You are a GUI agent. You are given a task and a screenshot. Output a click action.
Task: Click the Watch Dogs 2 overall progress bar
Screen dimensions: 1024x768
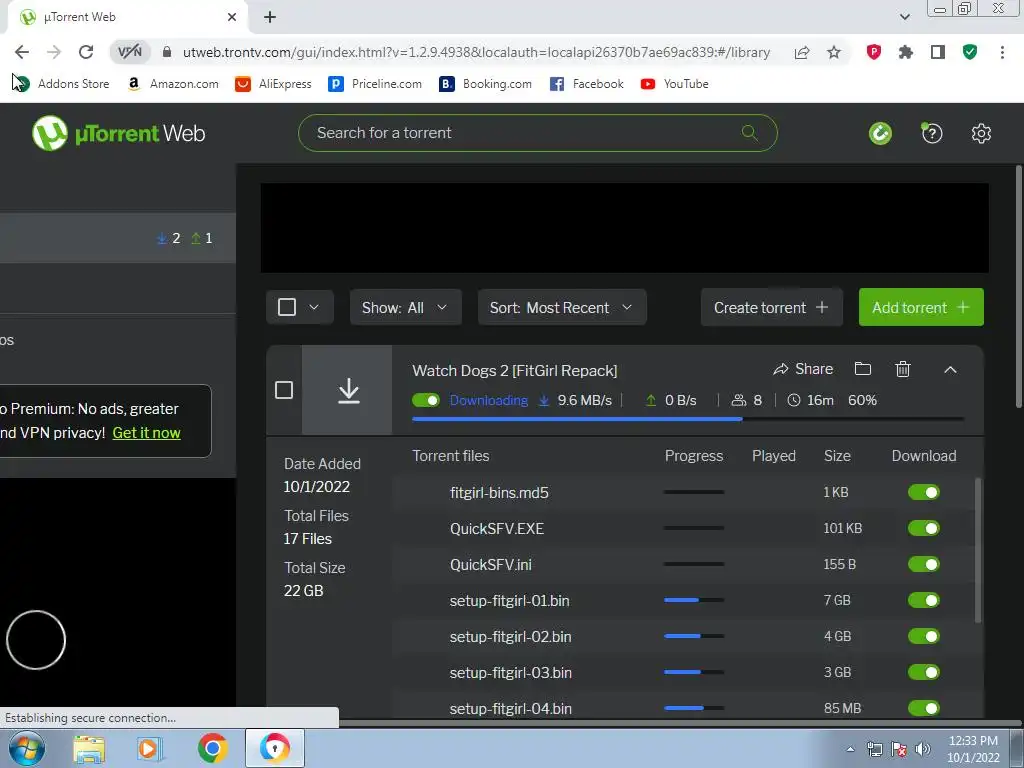(688, 419)
